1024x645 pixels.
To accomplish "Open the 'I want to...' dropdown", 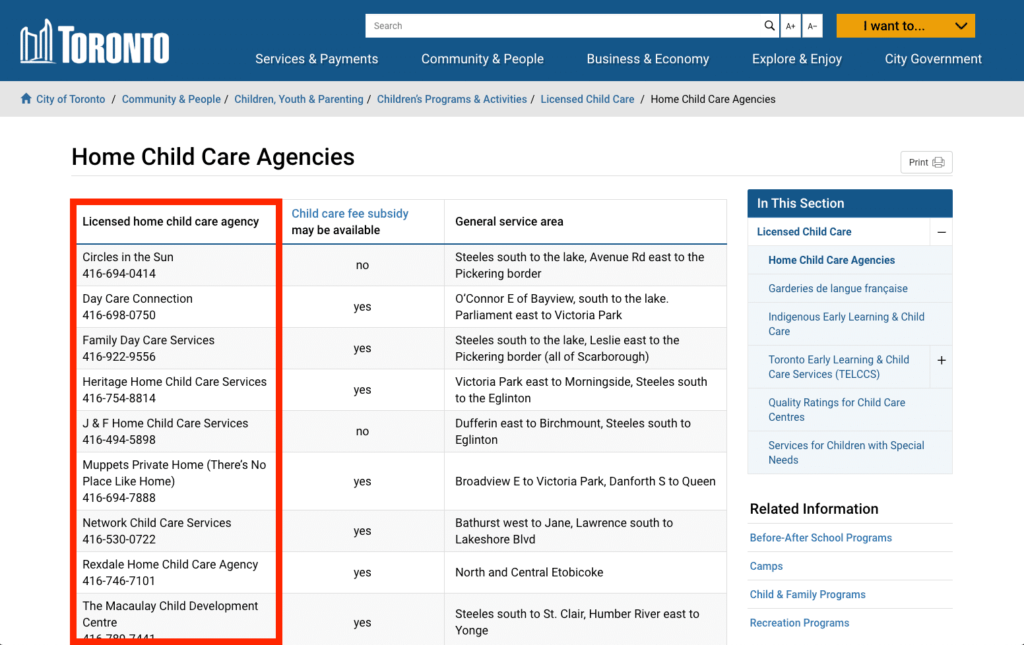I will tap(905, 26).
